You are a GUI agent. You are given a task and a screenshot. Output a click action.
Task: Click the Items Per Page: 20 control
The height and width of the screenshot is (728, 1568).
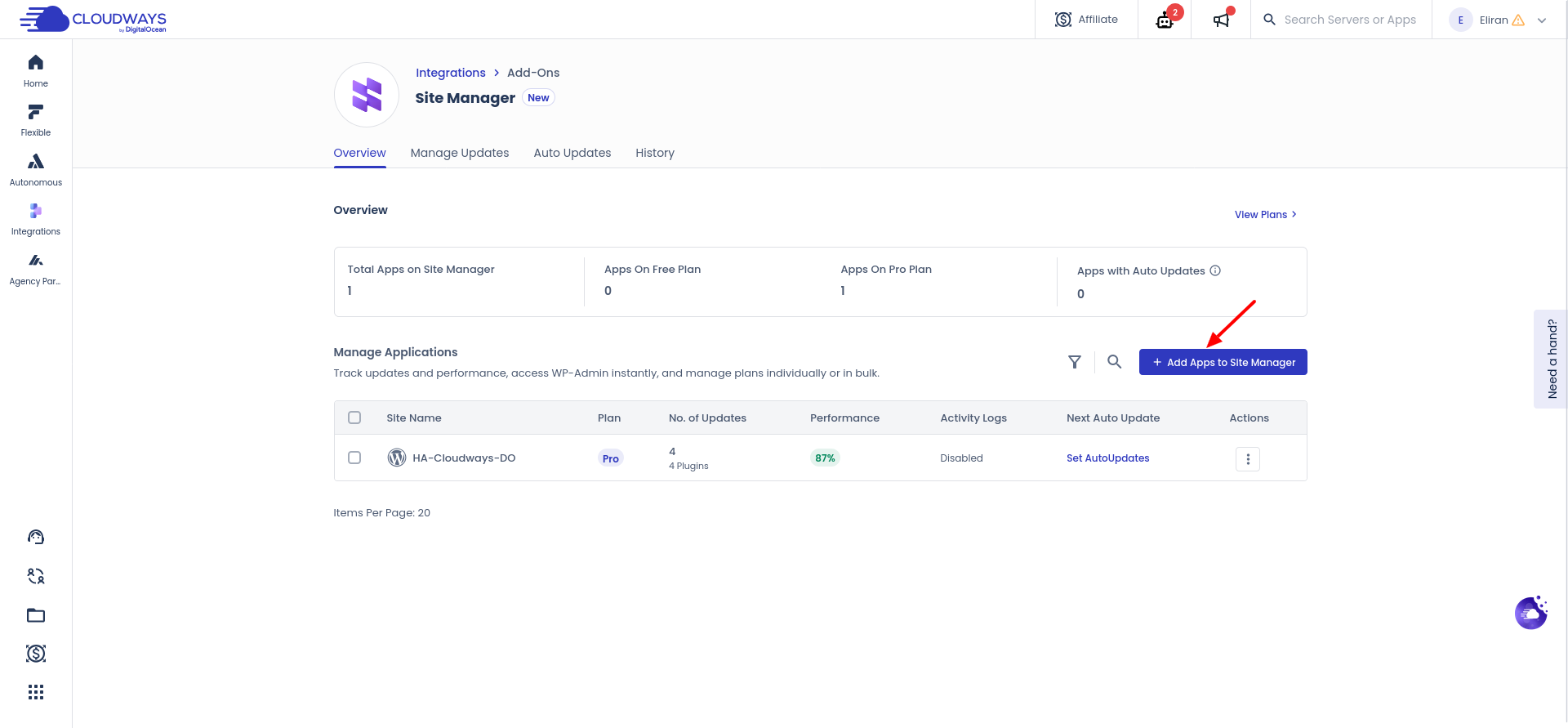click(x=381, y=513)
